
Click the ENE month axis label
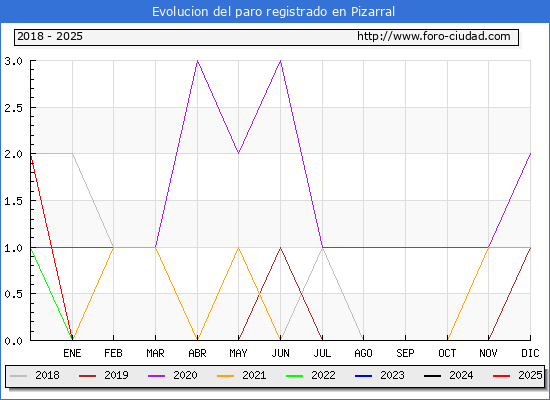[x=72, y=353]
